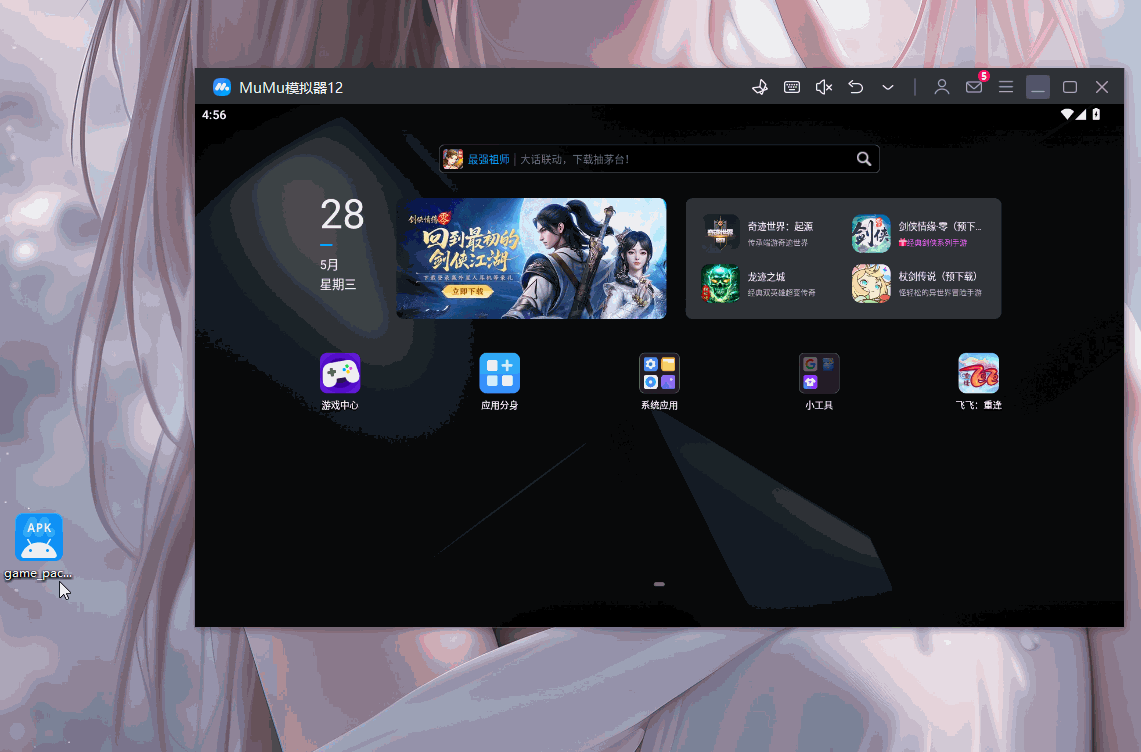Click the Wi-Fi status icon in Android bar
This screenshot has width=1141, height=752.
point(1067,114)
